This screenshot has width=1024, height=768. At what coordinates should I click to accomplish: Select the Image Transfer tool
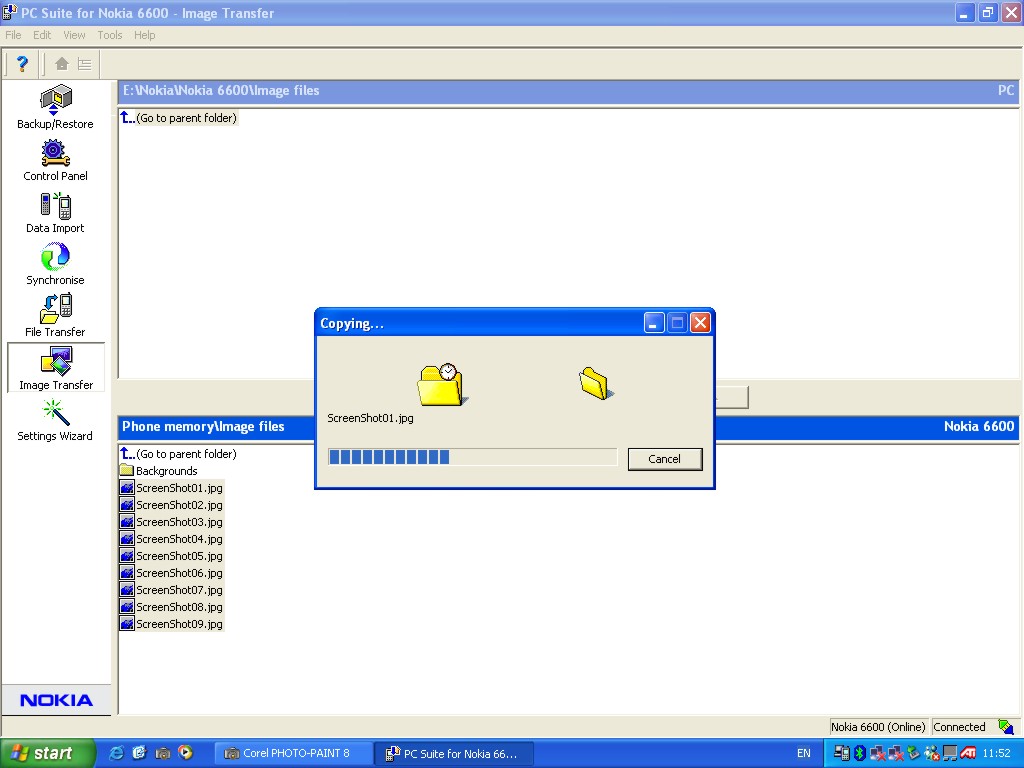[56, 368]
